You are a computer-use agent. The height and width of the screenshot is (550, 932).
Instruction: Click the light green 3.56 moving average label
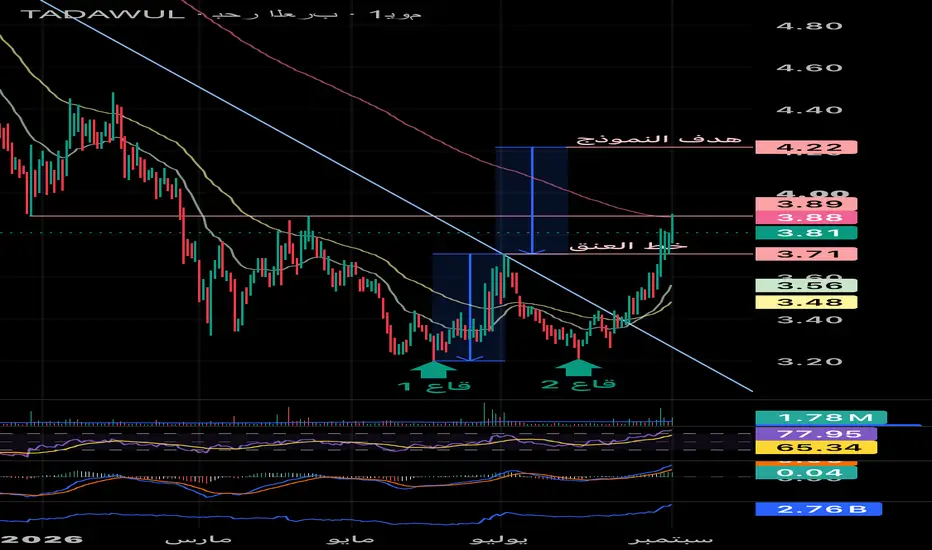[x=806, y=285]
